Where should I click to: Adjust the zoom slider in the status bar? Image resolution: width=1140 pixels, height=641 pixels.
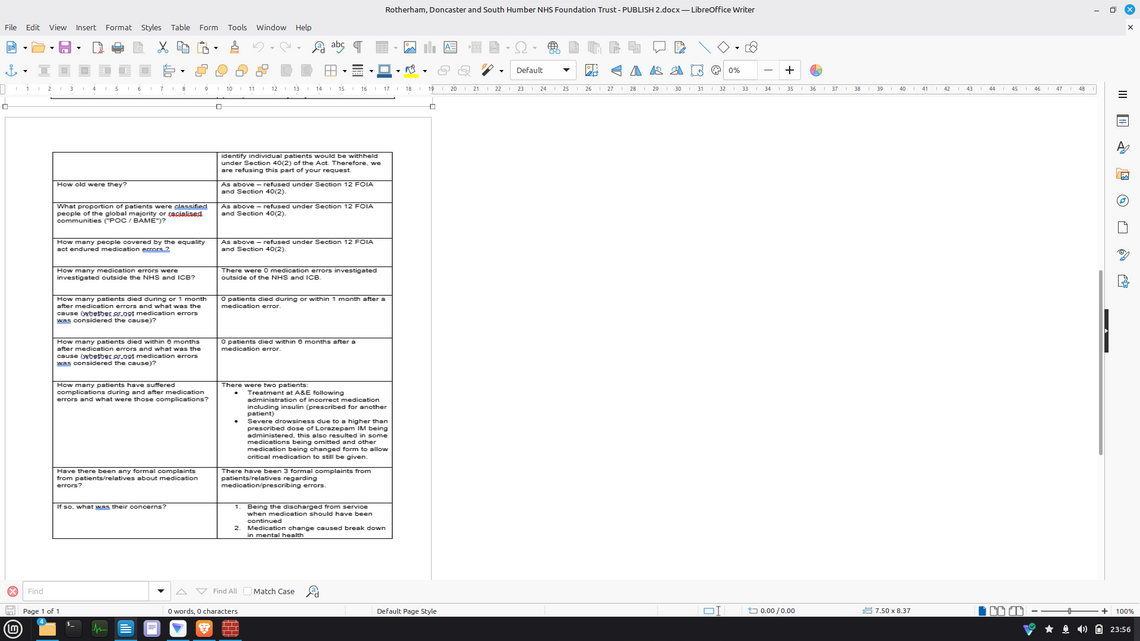(1069, 611)
